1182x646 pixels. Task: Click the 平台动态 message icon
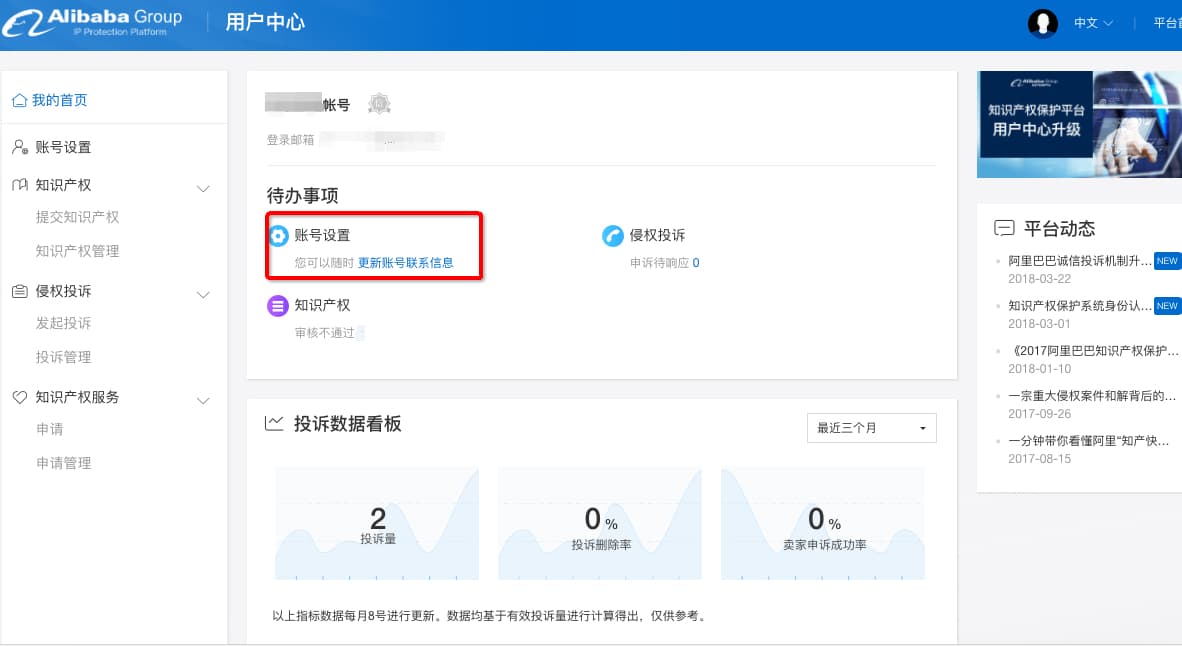[1004, 228]
